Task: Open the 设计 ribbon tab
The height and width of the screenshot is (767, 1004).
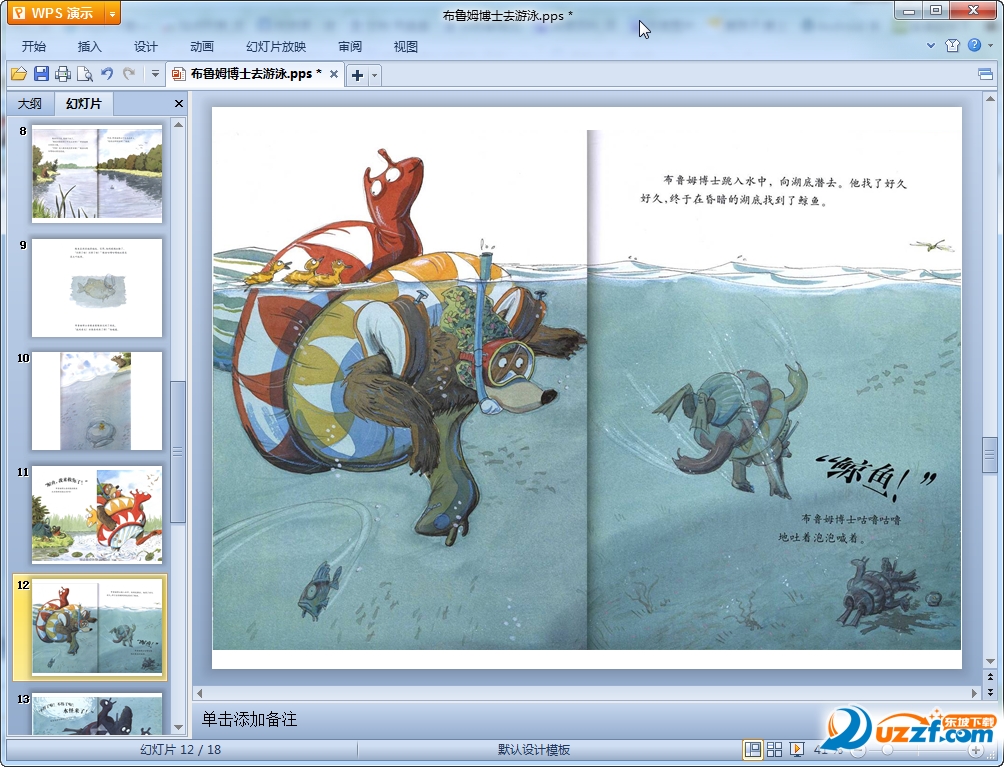Action: tap(145, 47)
